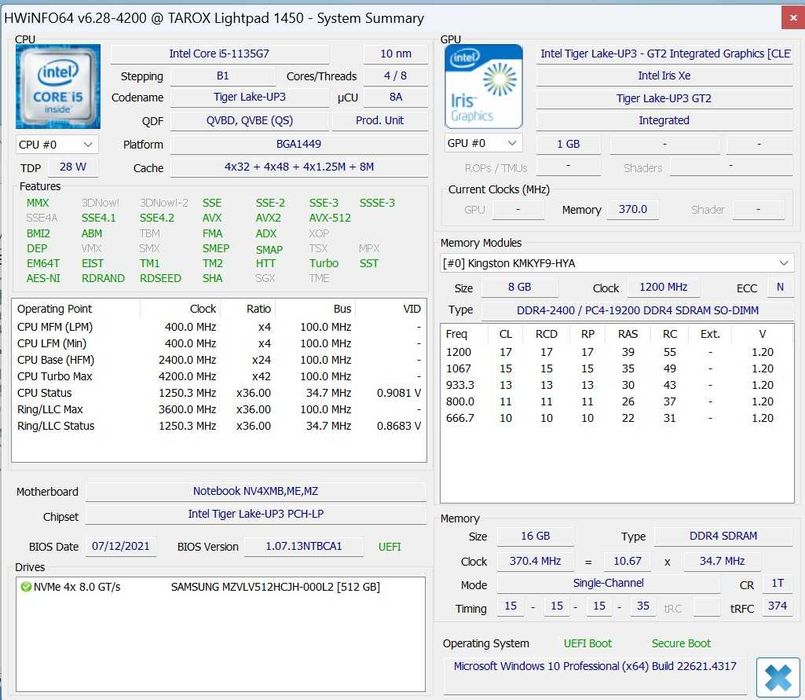
Task: Click the Single-Channel mode field
Action: (608, 584)
